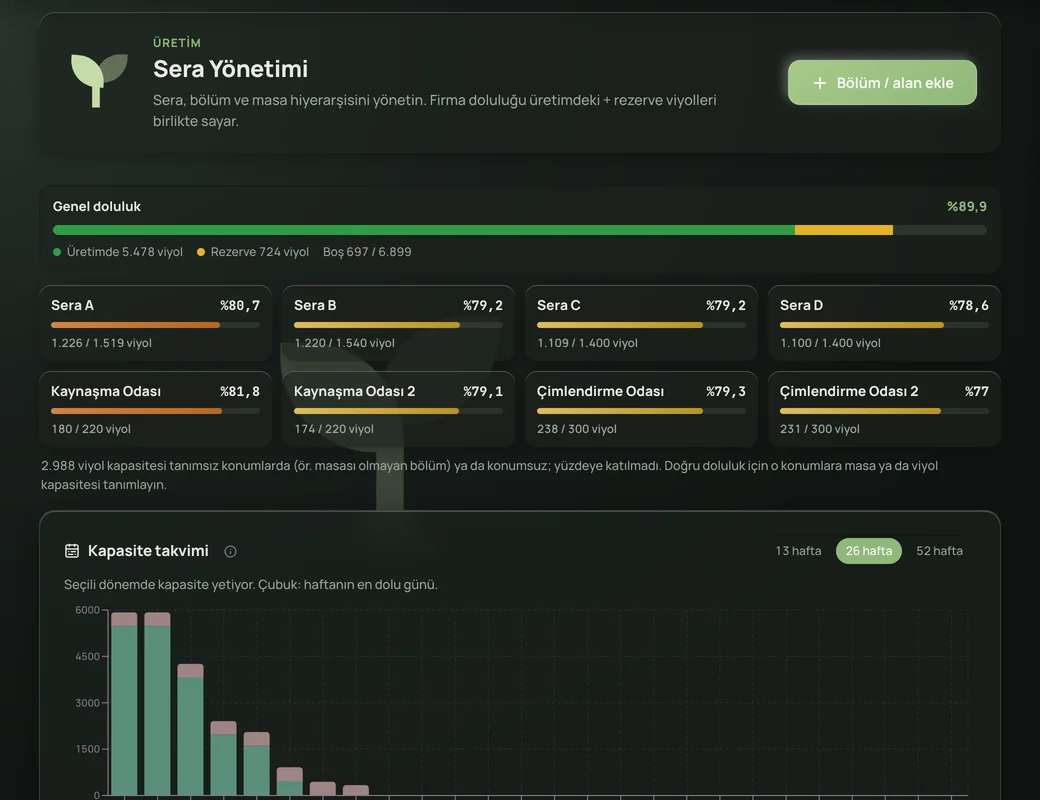This screenshot has height=800, width=1040.
Task: Open the info icon next to Kapasite takvimi
Action: (230, 551)
